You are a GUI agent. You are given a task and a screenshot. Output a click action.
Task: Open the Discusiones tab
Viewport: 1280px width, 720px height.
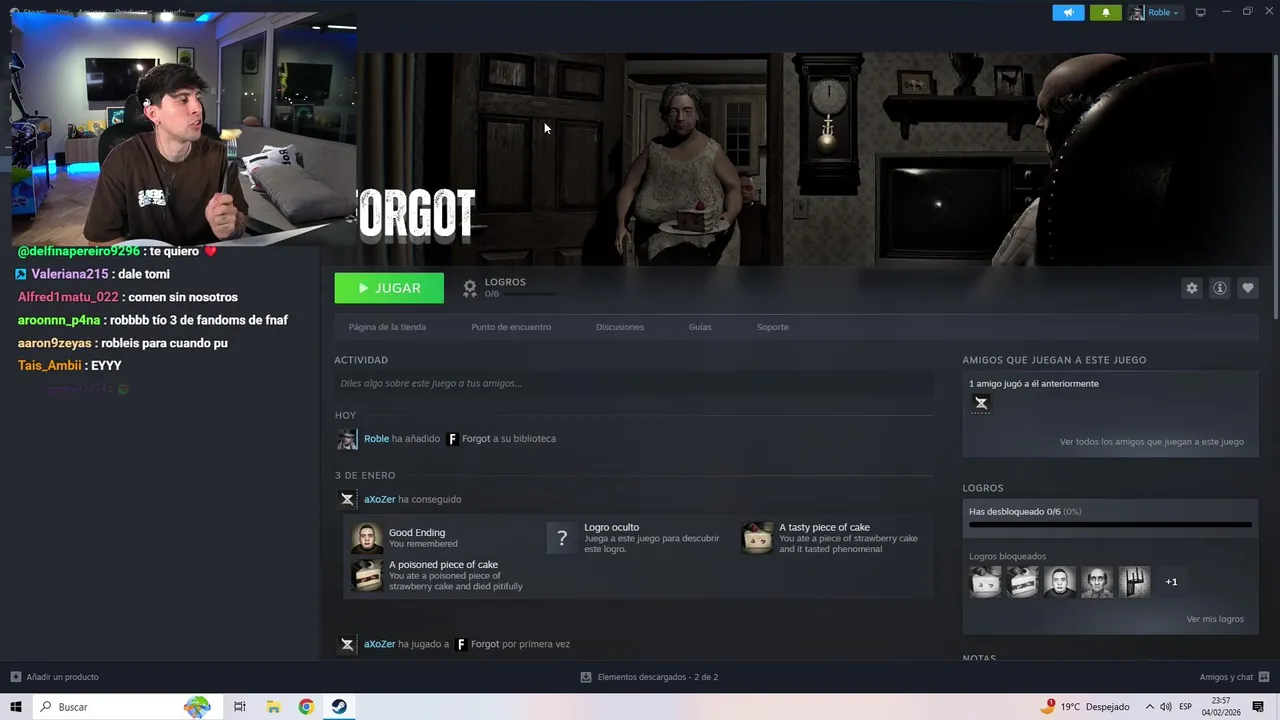click(x=620, y=327)
